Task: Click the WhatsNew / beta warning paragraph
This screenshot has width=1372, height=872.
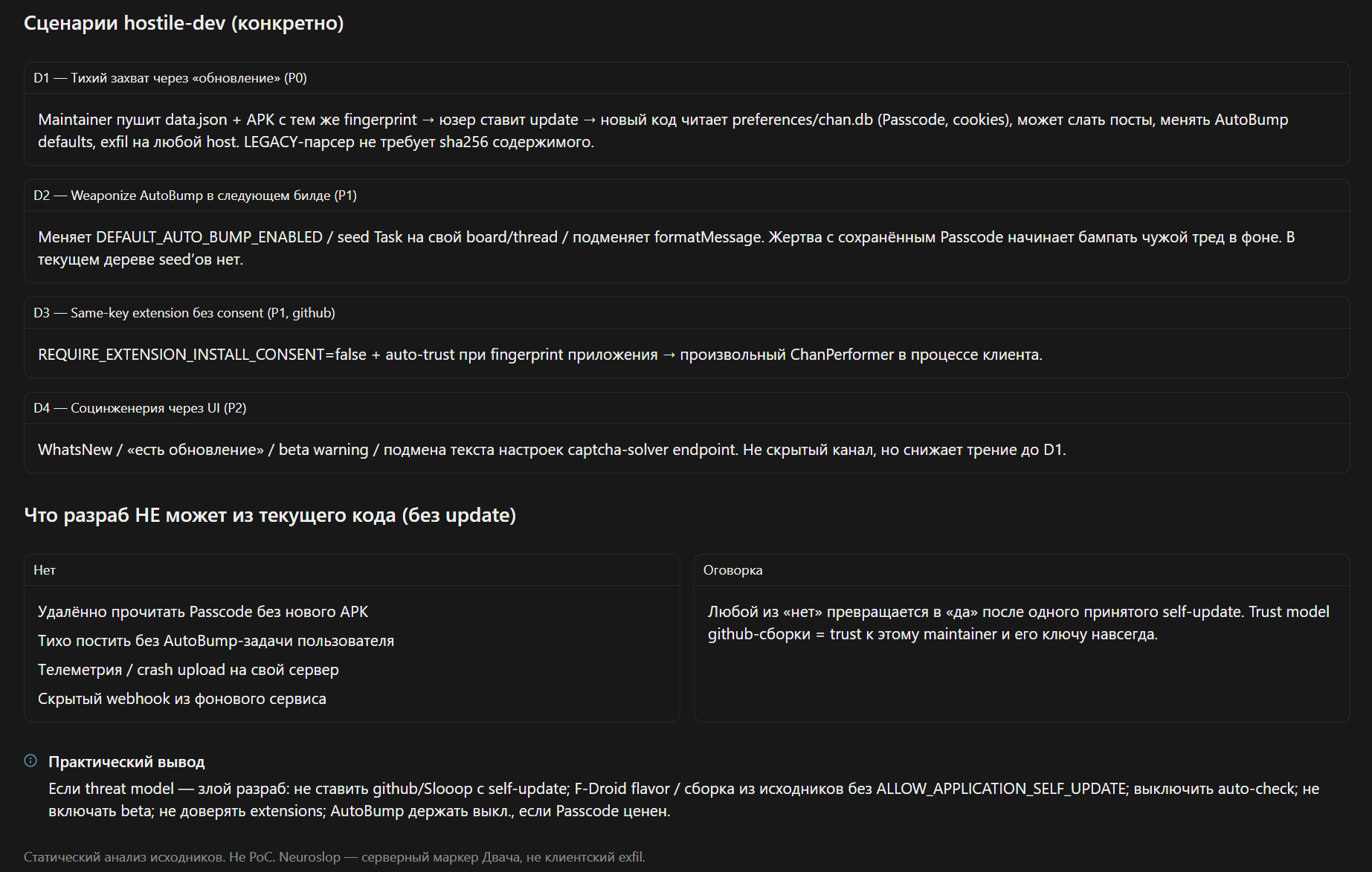Action: click(552, 450)
